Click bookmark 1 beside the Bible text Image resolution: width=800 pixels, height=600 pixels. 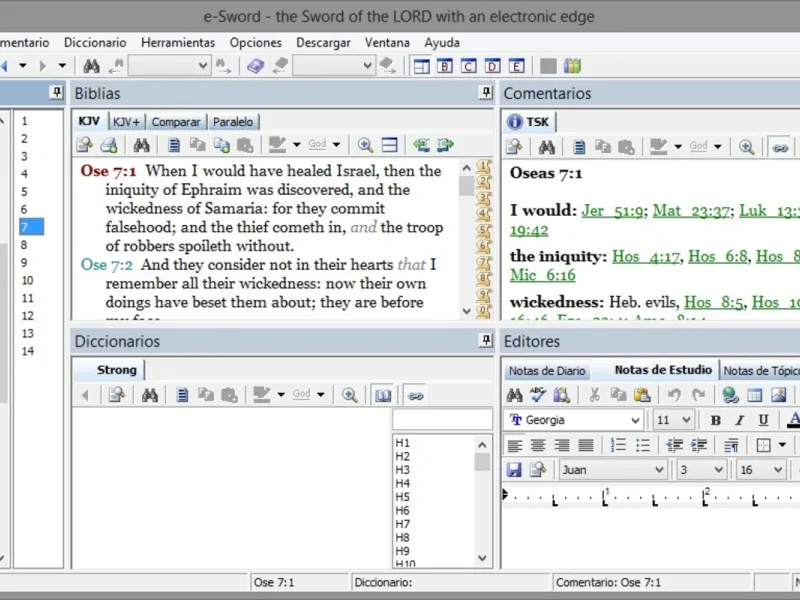[484, 166]
